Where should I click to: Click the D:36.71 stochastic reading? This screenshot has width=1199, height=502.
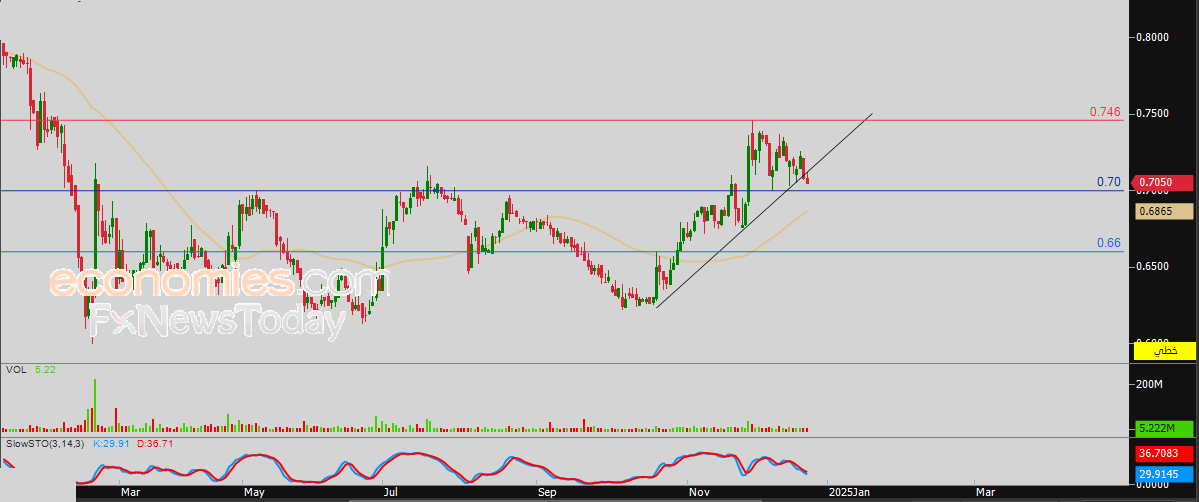[155, 443]
